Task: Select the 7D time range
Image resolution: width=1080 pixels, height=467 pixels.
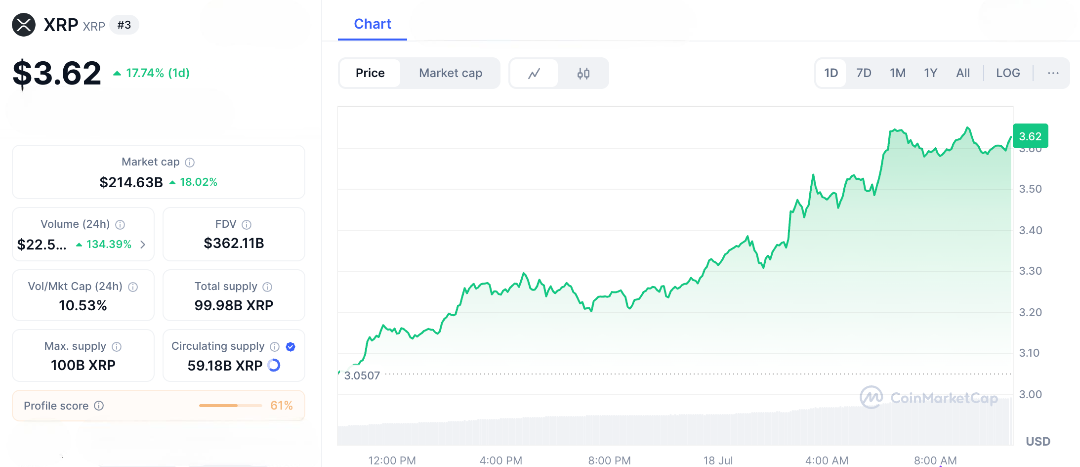Action: pos(864,73)
